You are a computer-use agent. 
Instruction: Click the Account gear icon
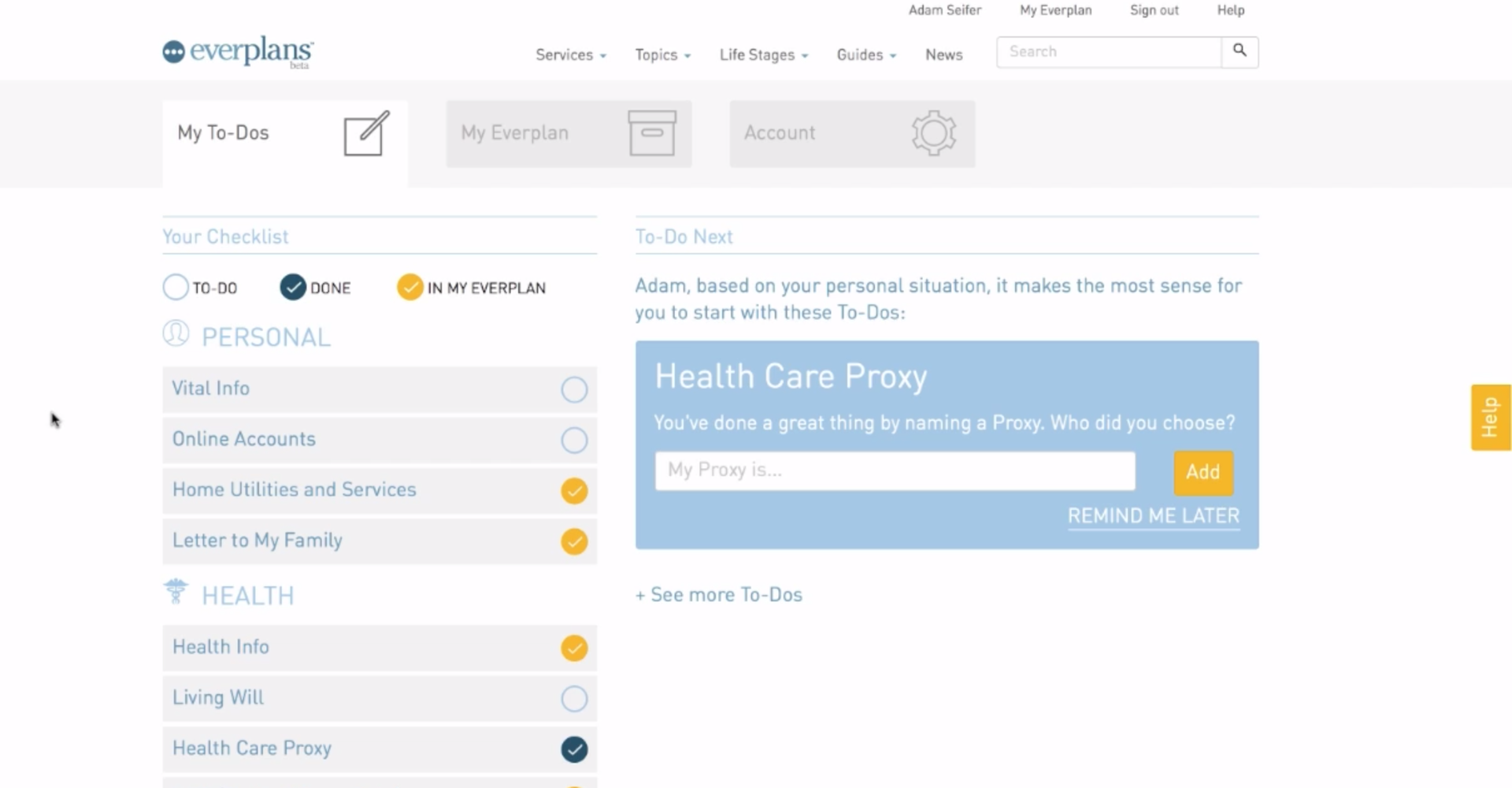tap(934, 133)
